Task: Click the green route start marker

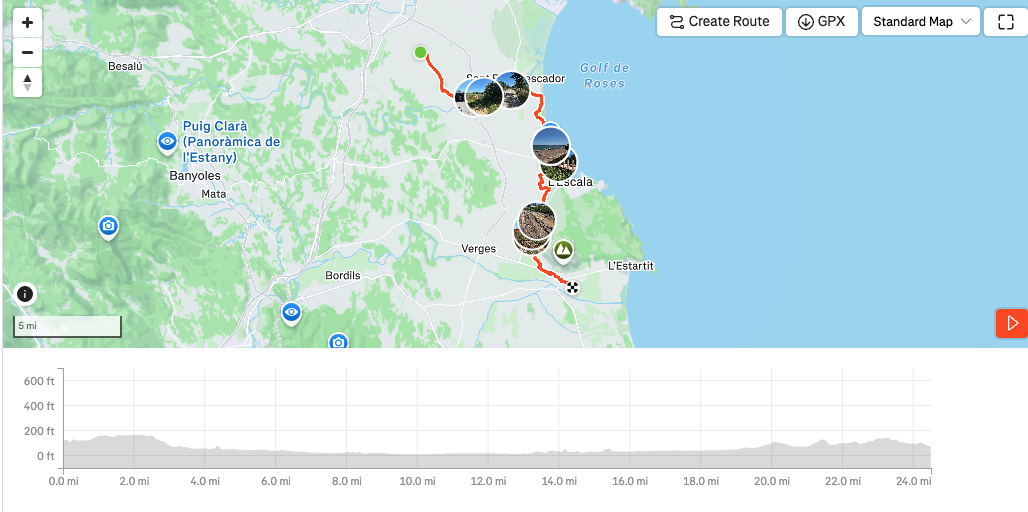Action: click(420, 52)
